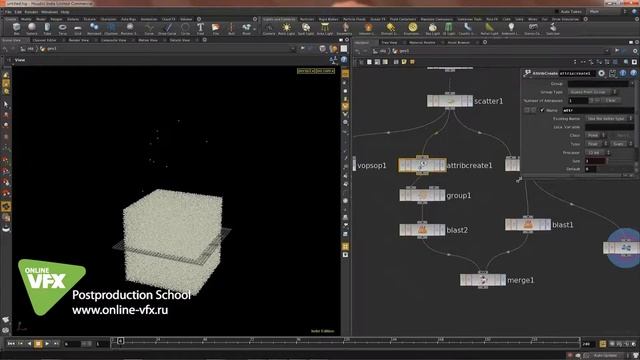Open the Existing Name dropdown
The image size is (640, 360).
(609, 118)
